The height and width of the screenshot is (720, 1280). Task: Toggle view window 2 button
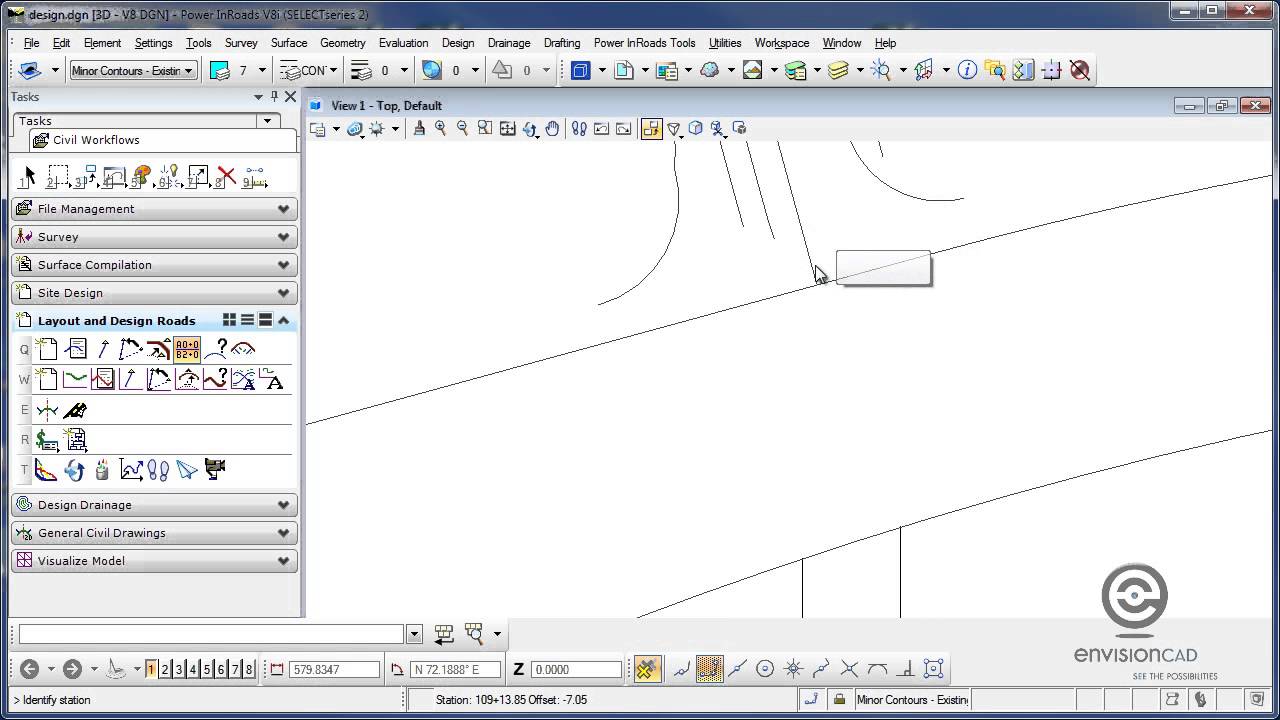pyautogui.click(x=165, y=669)
